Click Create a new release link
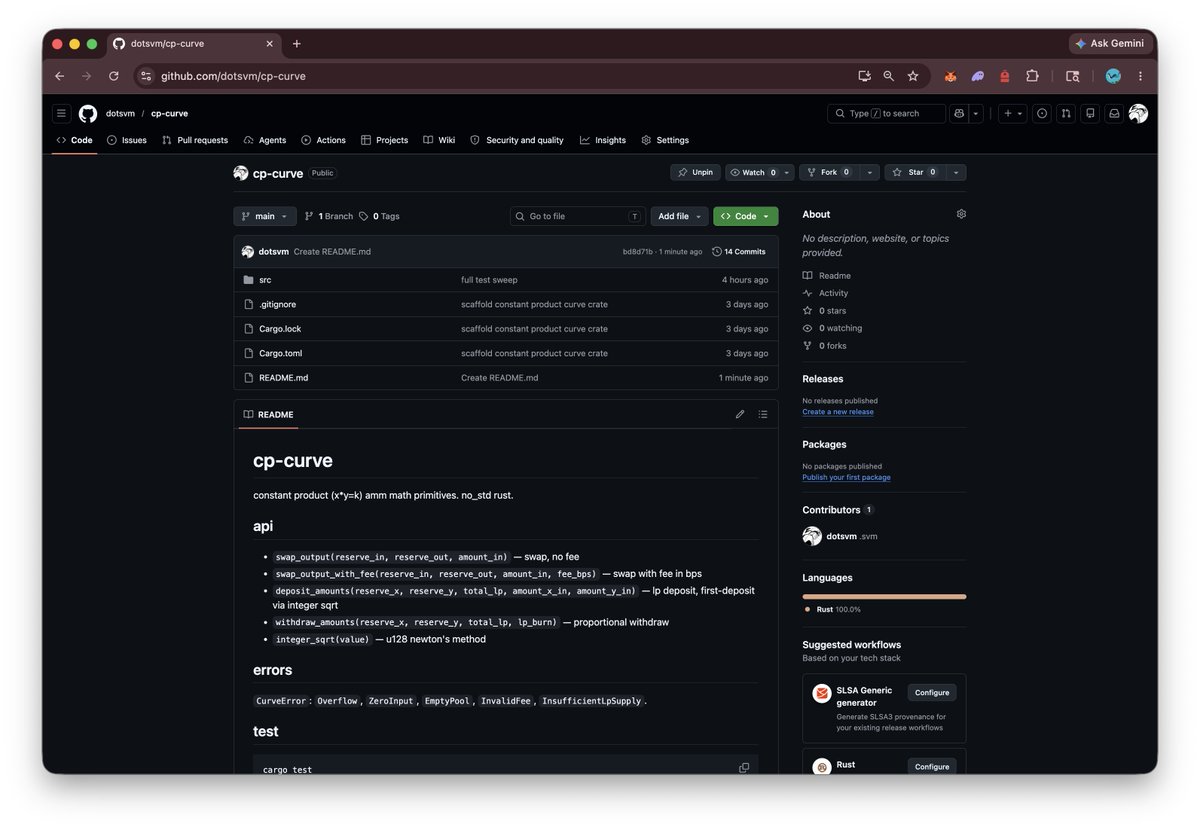Image resolution: width=1200 pixels, height=830 pixels. (838, 412)
